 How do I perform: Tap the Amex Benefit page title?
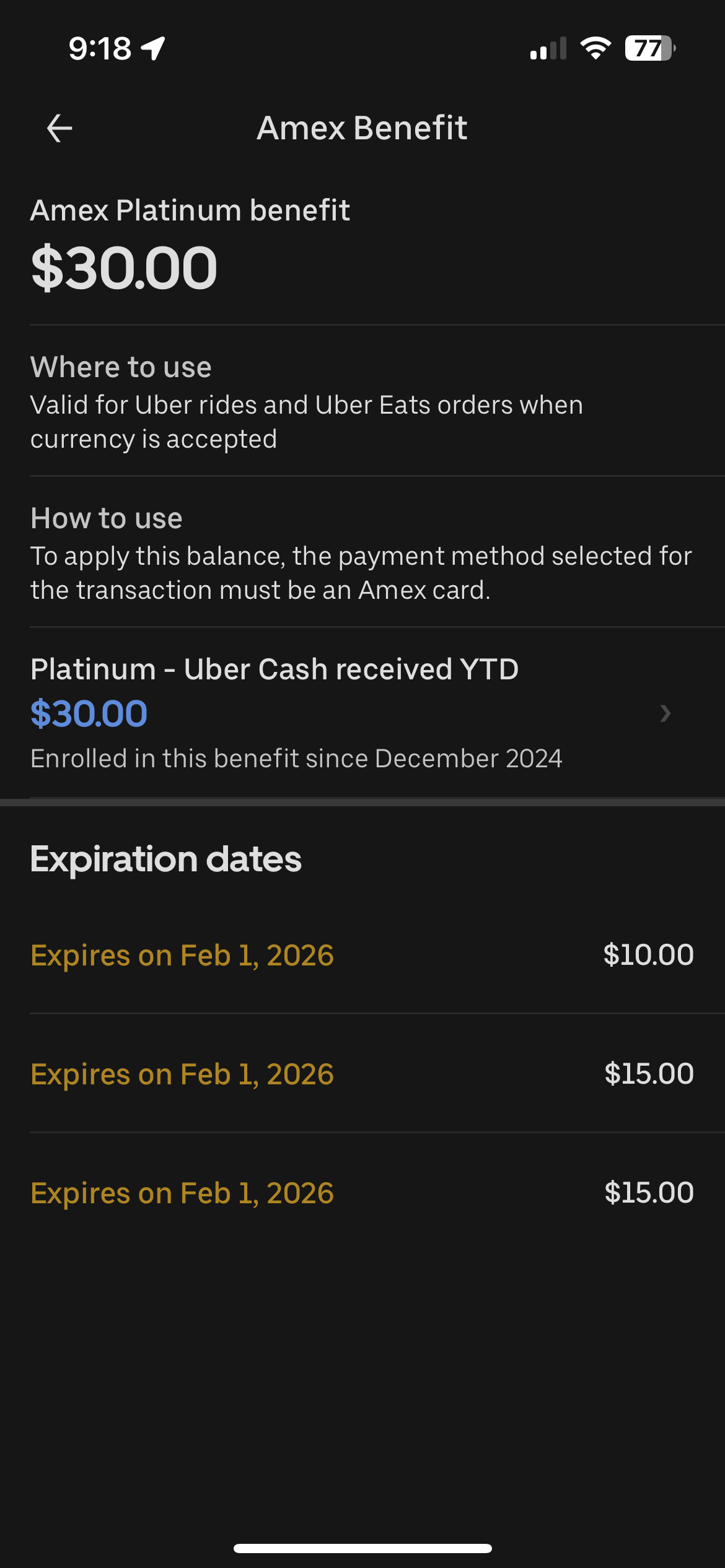tap(362, 128)
